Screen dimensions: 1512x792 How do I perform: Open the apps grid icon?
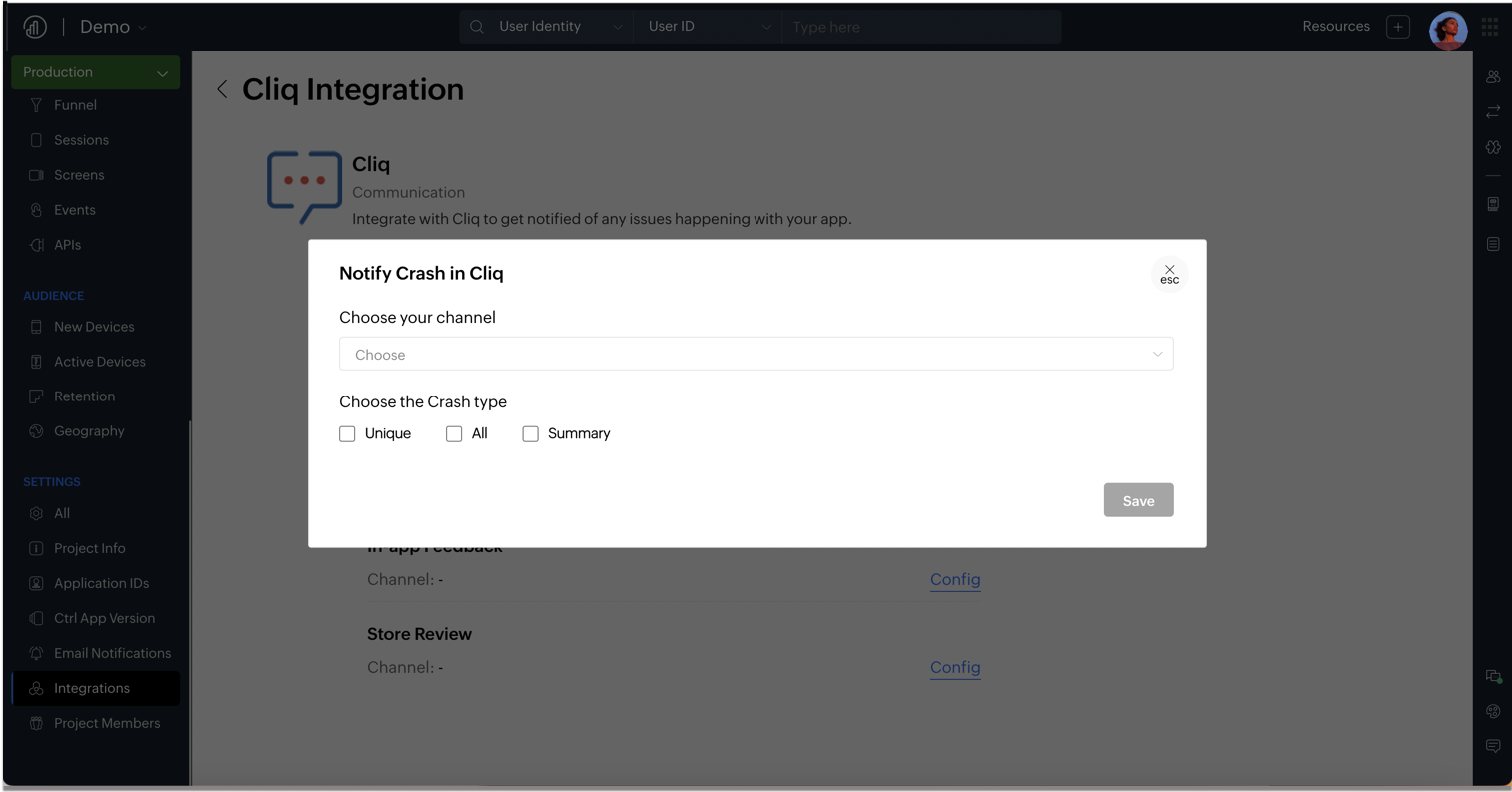pos(1490,27)
